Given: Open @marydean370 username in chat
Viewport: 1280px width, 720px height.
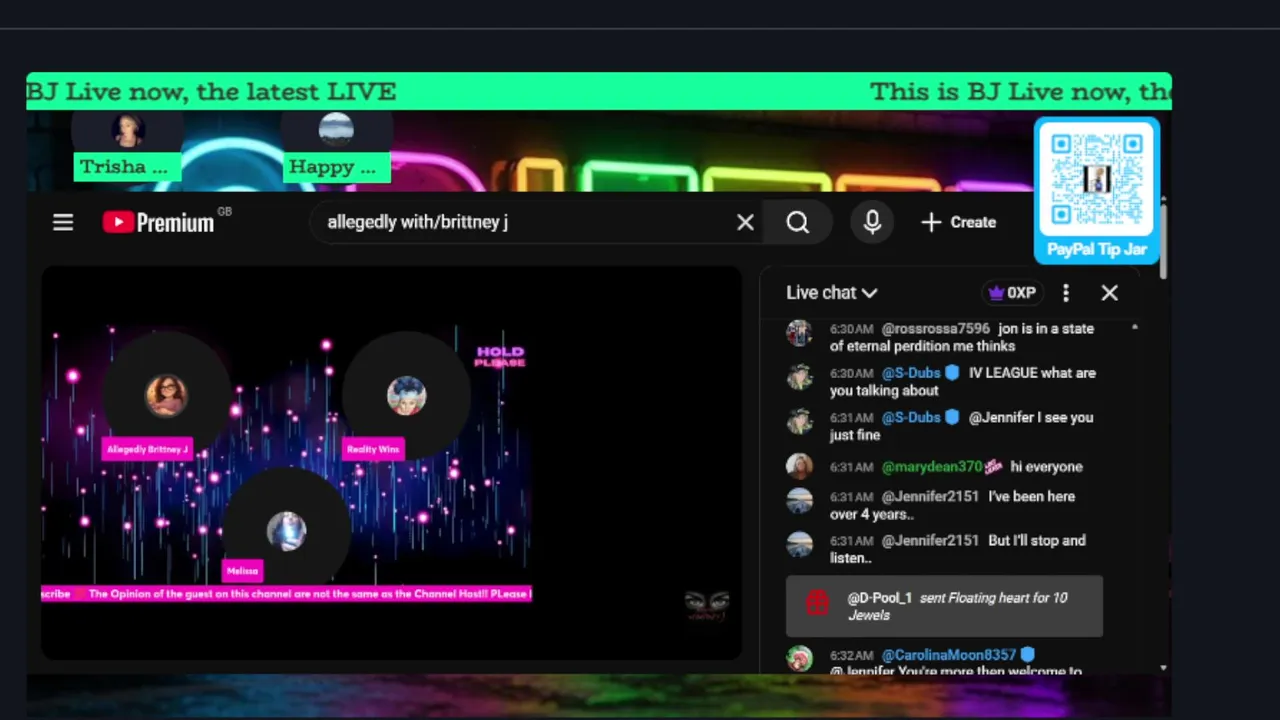Looking at the screenshot, I should click(931, 467).
